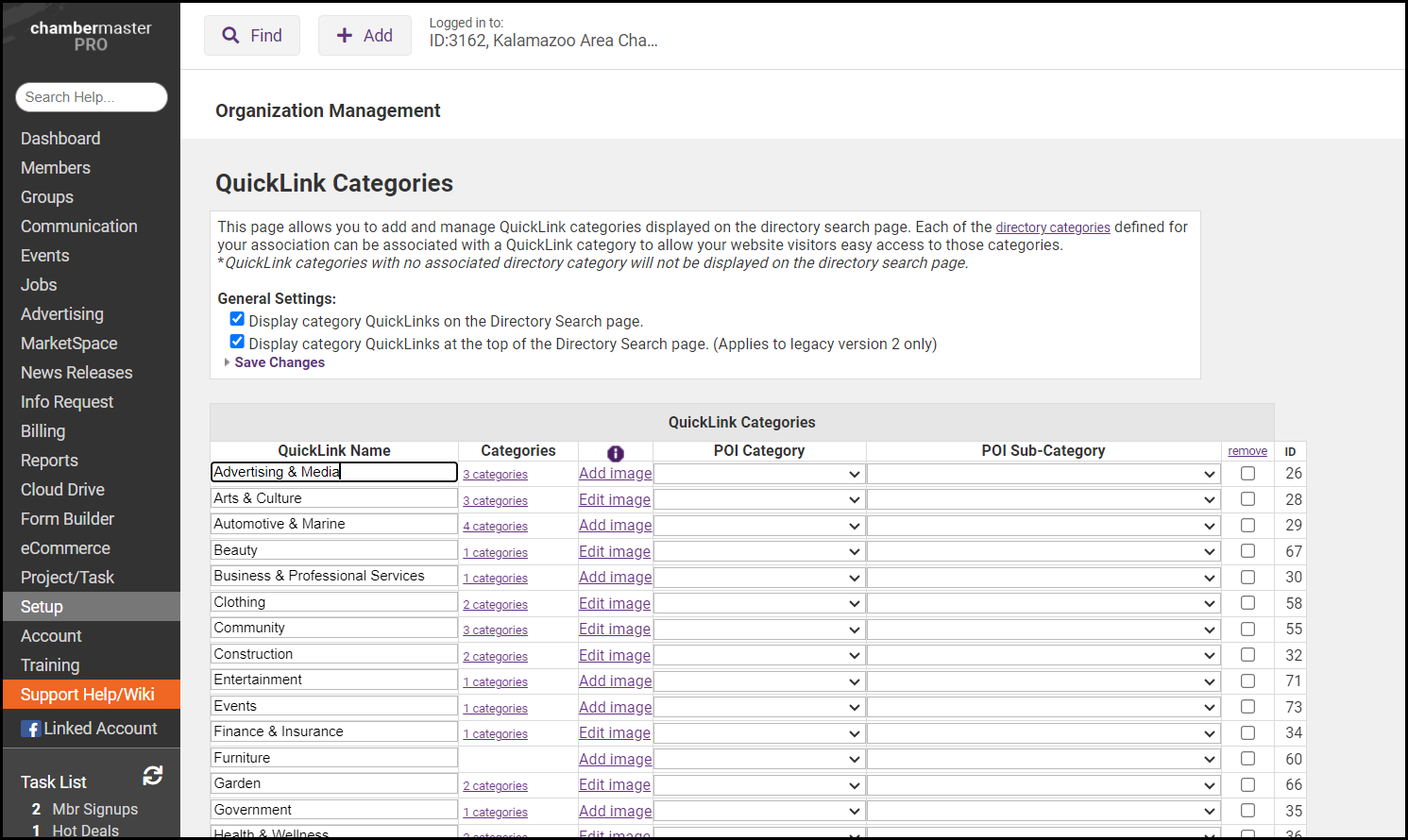
Task: Go to eCommerce in the sidebar
Action: click(65, 548)
